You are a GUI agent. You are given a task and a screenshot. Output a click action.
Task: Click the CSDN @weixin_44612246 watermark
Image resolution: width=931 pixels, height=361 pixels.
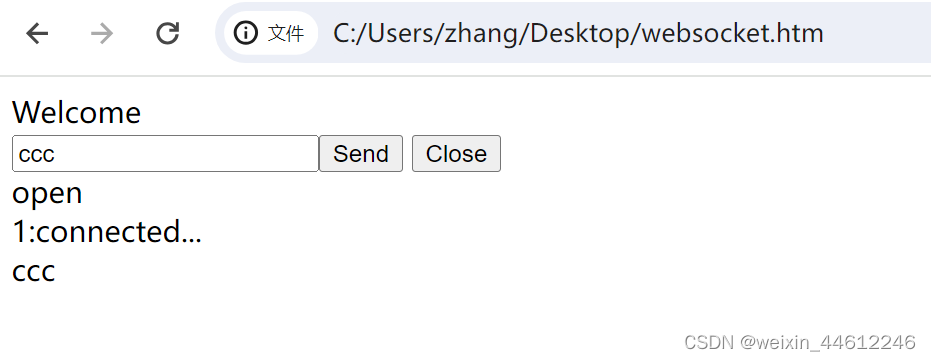pos(799,343)
